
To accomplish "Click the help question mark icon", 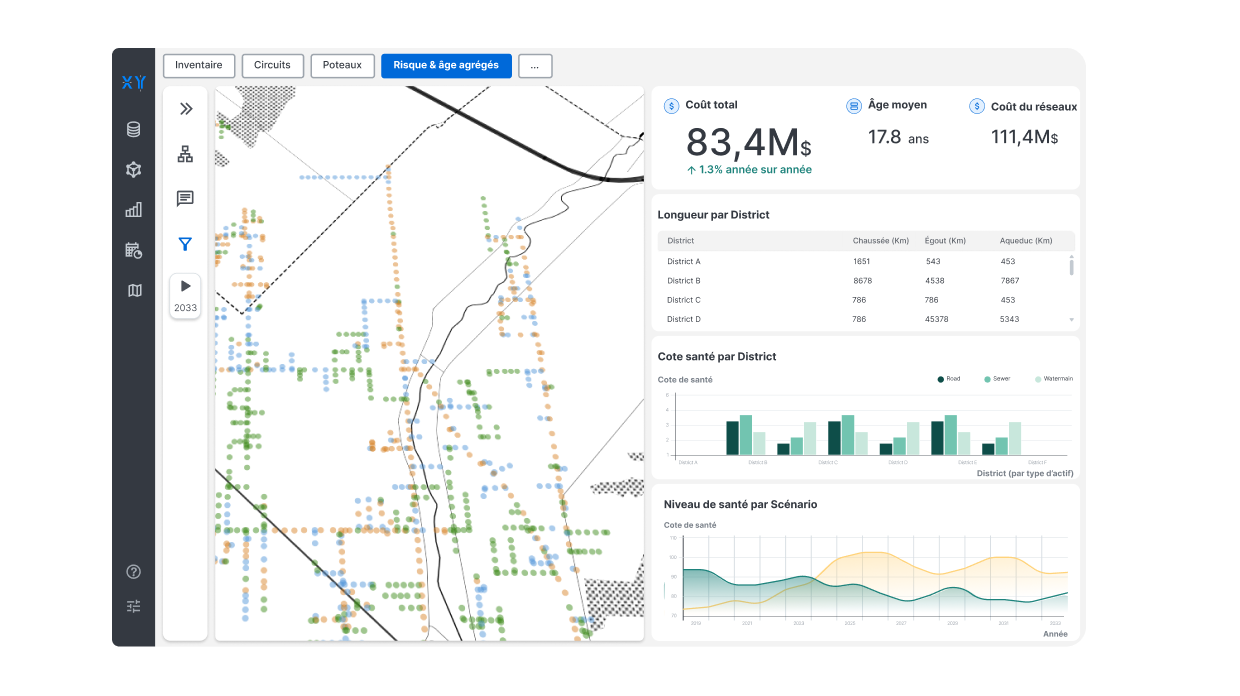I will tap(133, 572).
